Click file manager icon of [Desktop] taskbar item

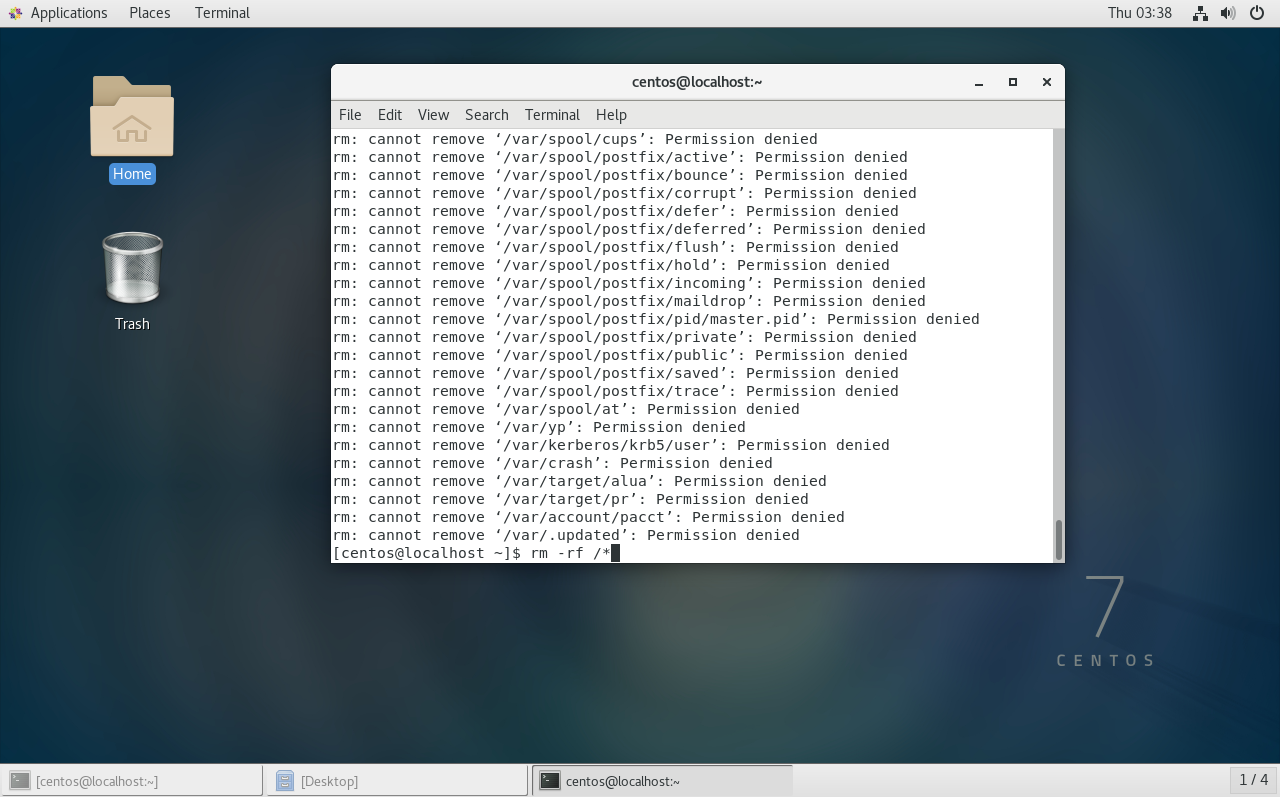coord(285,781)
